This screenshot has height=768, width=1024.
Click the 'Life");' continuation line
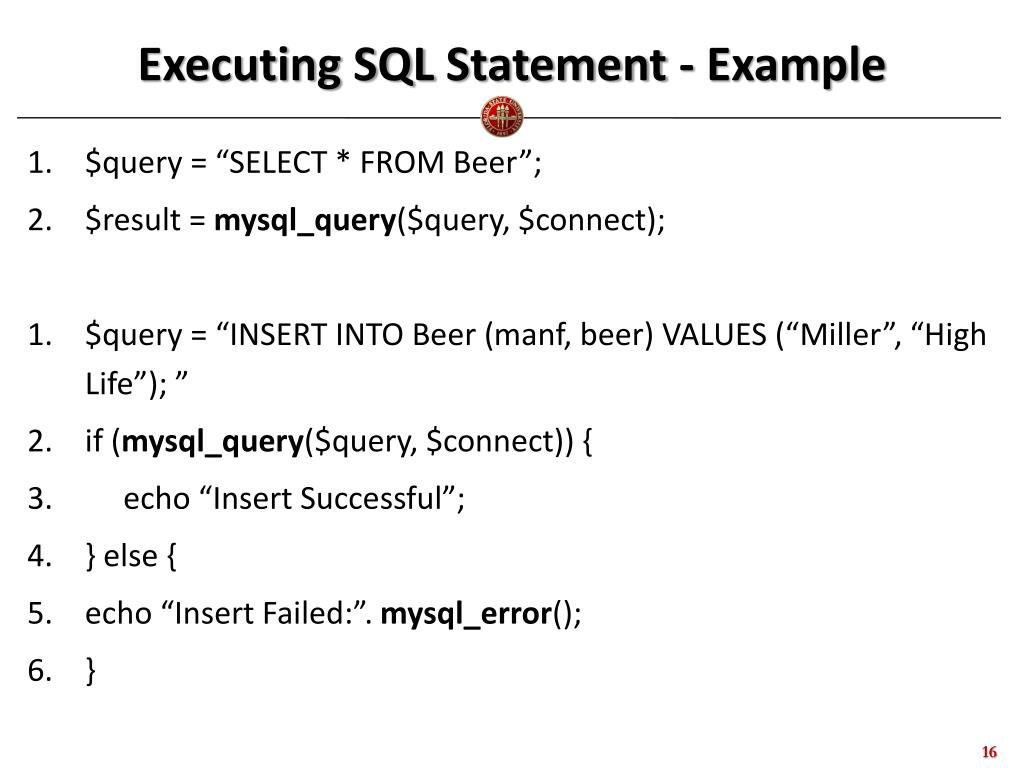click(136, 383)
